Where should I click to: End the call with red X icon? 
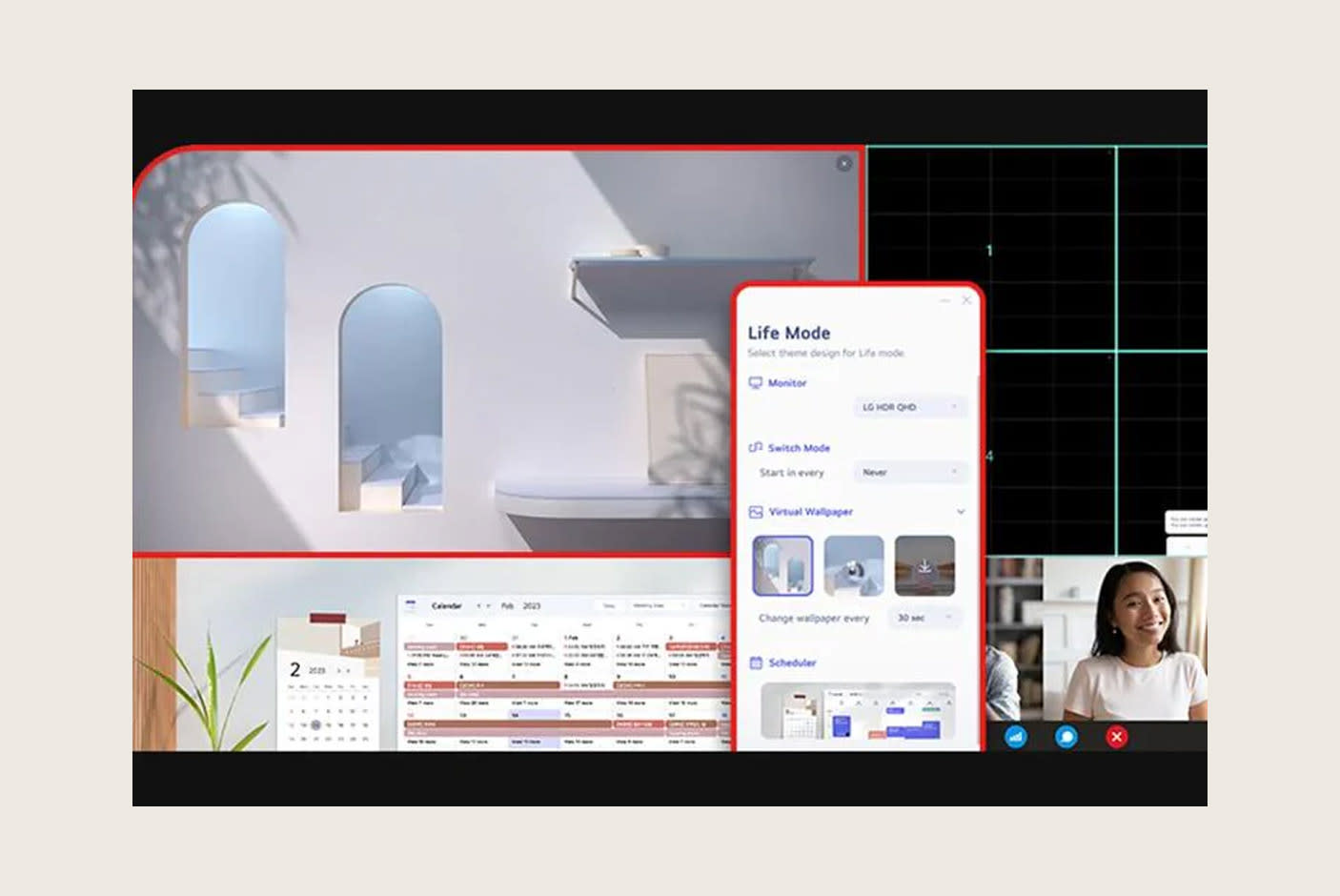(x=1117, y=737)
